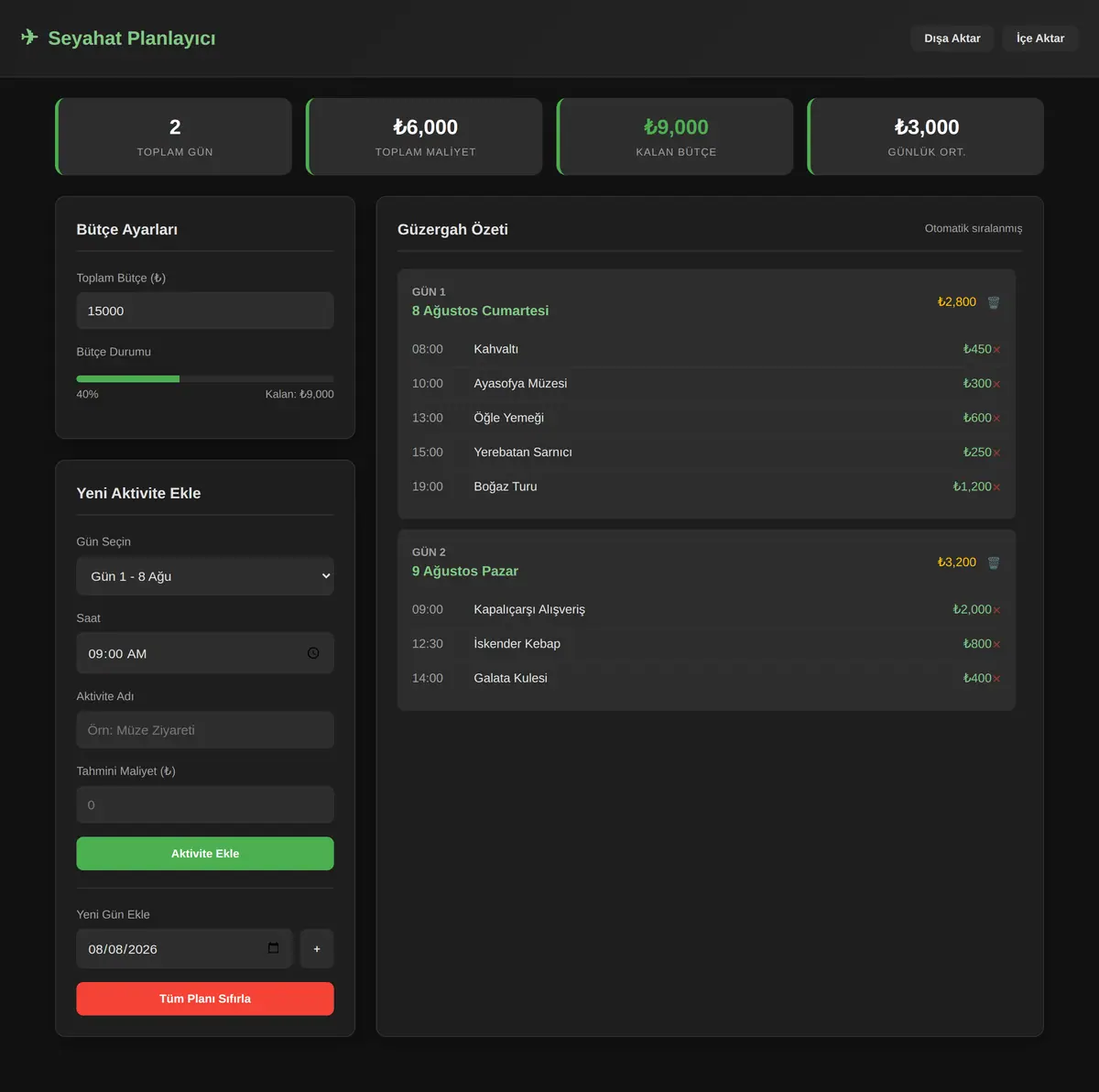Click the Otomatik sıralanmış label
The height and width of the screenshot is (1092, 1099).
974,228
